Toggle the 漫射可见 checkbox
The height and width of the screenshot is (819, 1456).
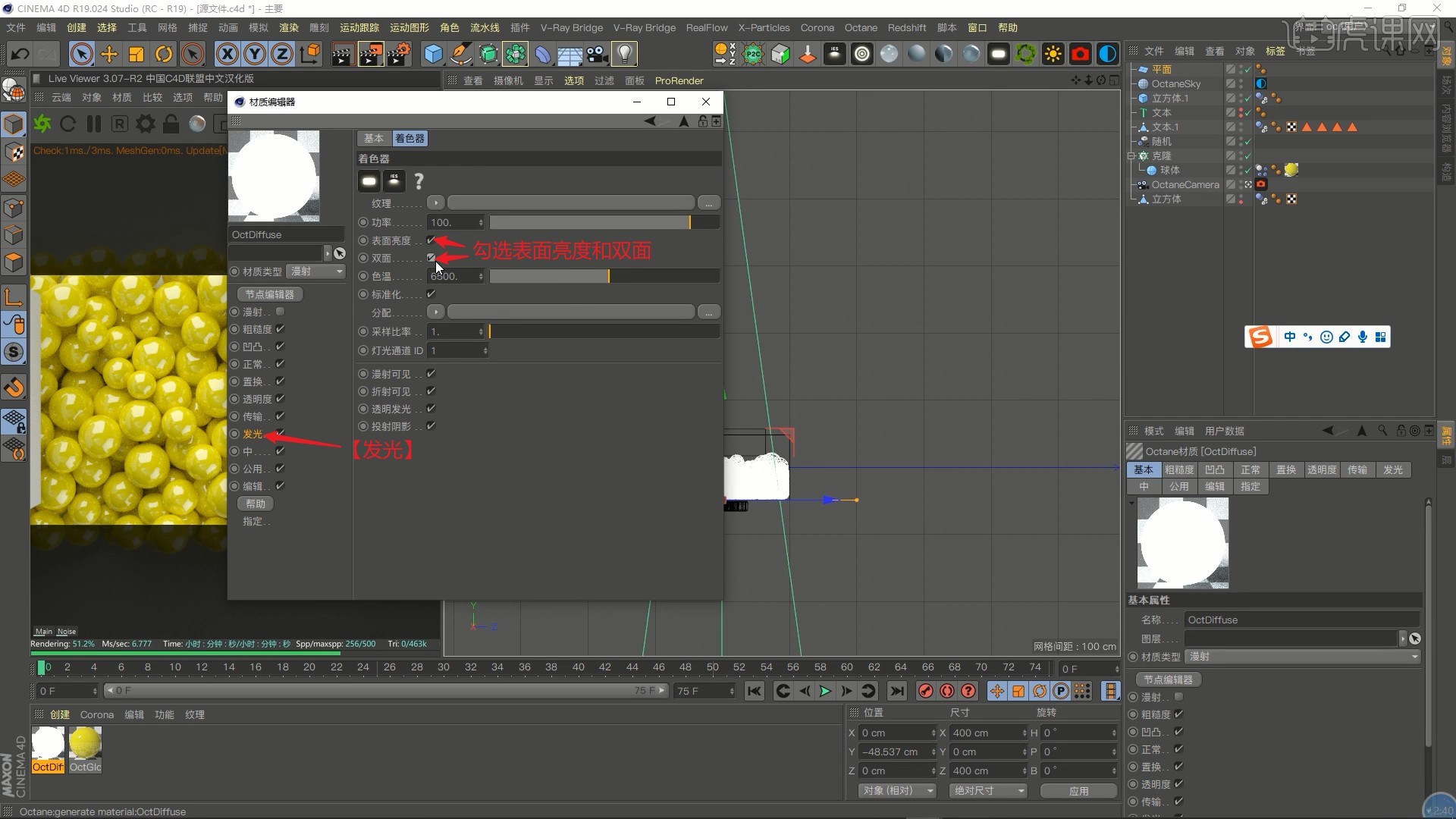coord(431,374)
